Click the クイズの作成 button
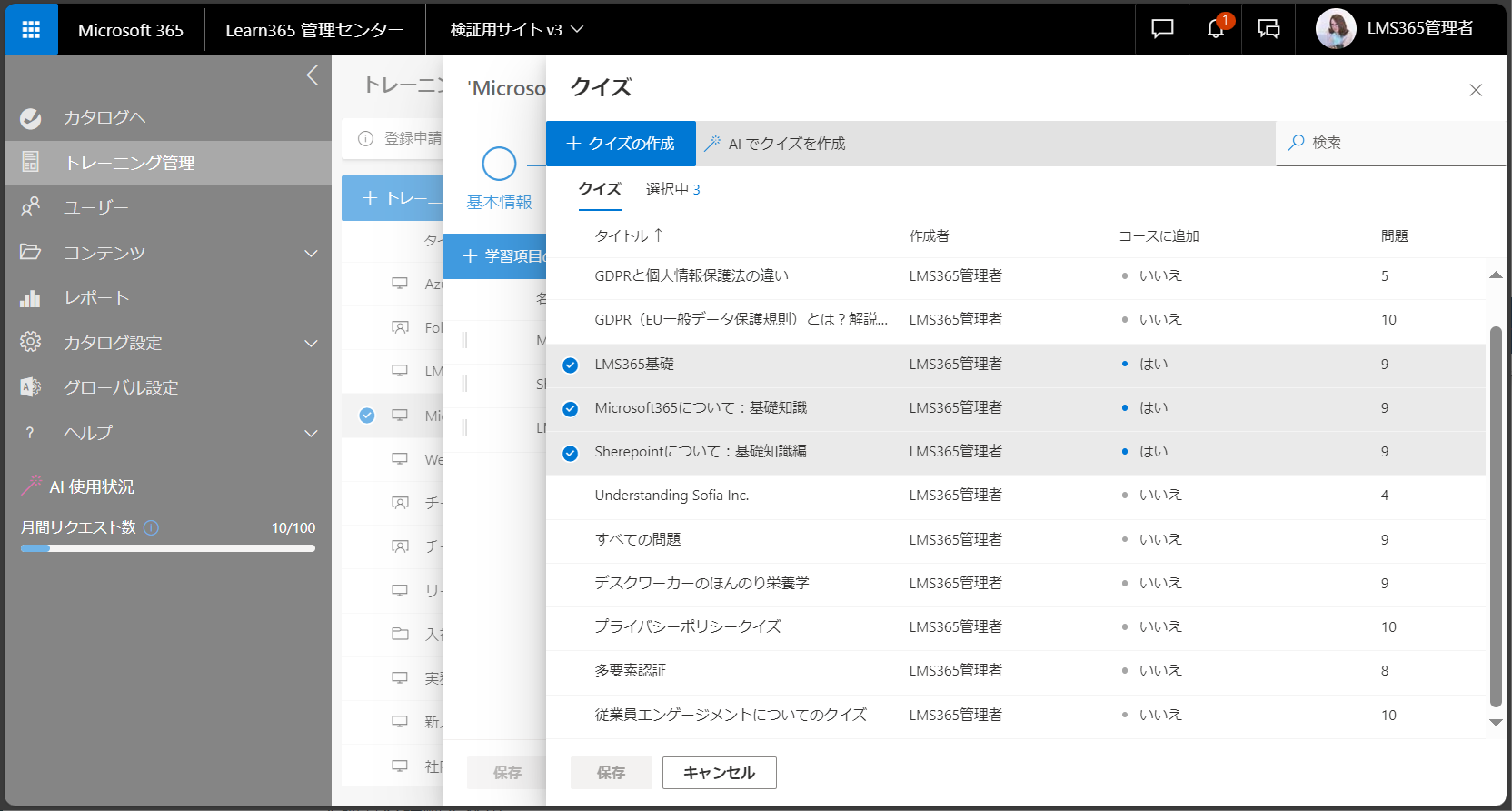Viewport: 1512px width, 811px height. pos(621,144)
